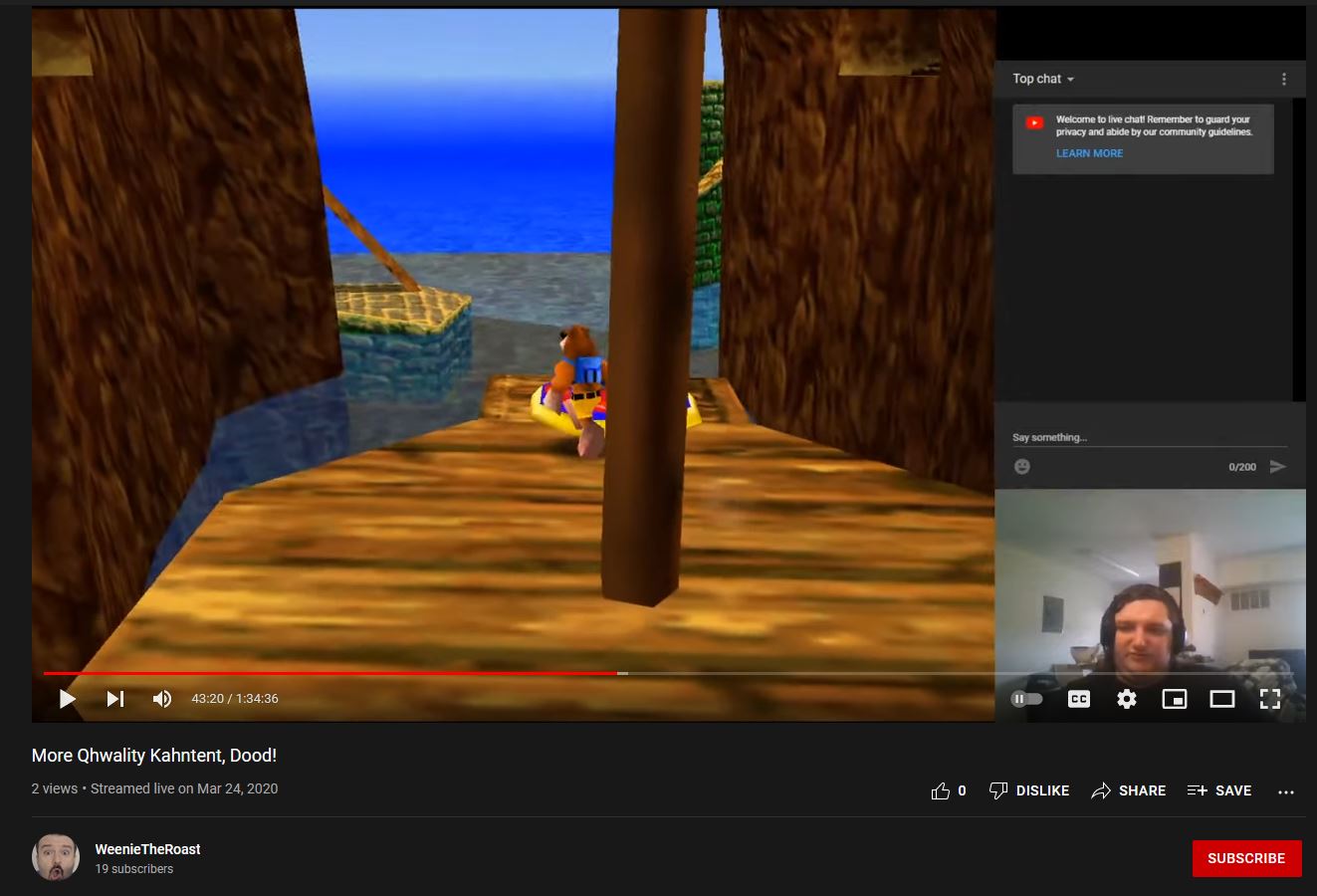This screenshot has width=1317, height=896.
Task: Click the video title More Qhwality Kahntent, Dood!
Action: pos(154,756)
